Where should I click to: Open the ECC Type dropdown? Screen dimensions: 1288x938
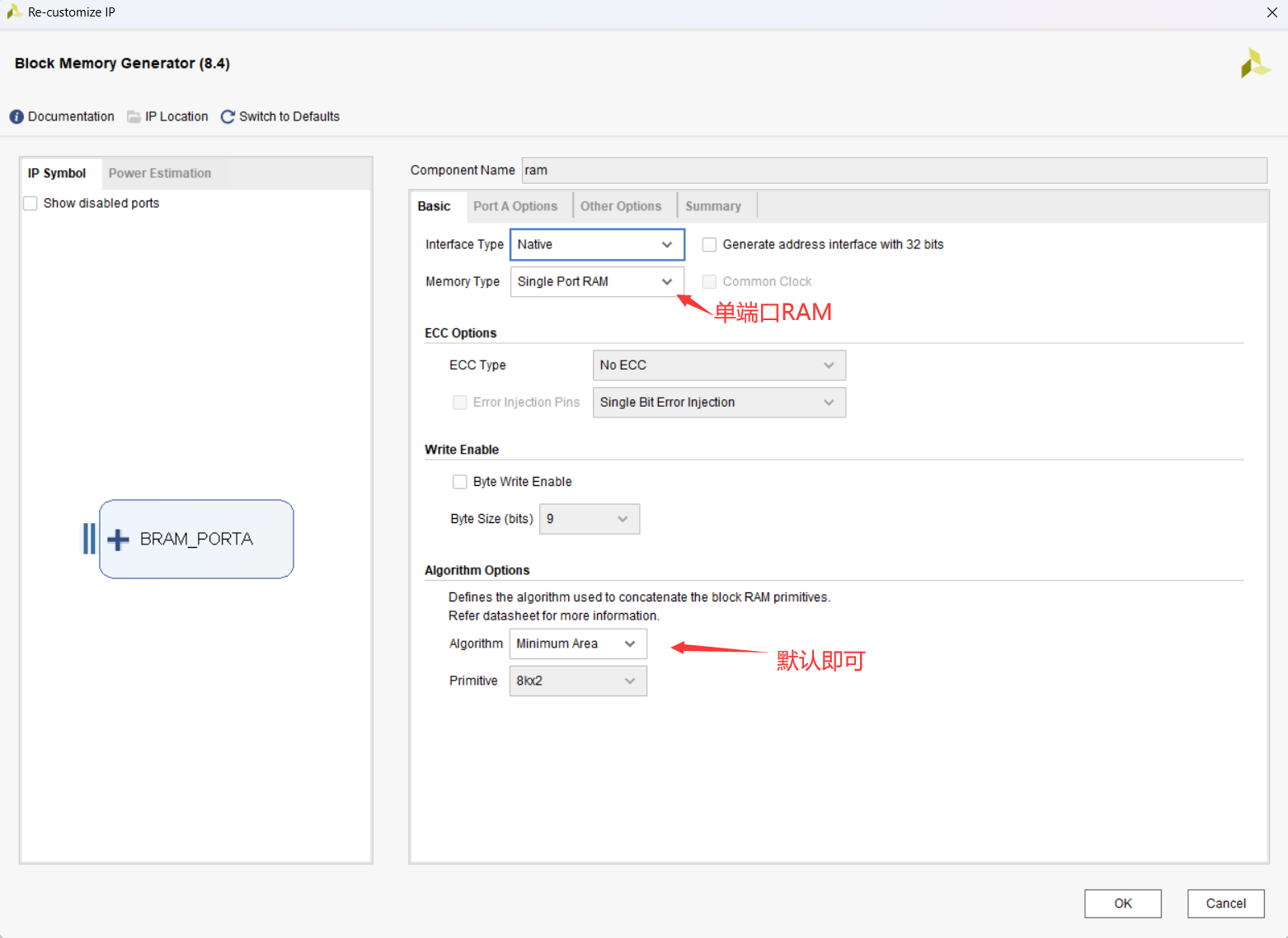click(x=719, y=365)
